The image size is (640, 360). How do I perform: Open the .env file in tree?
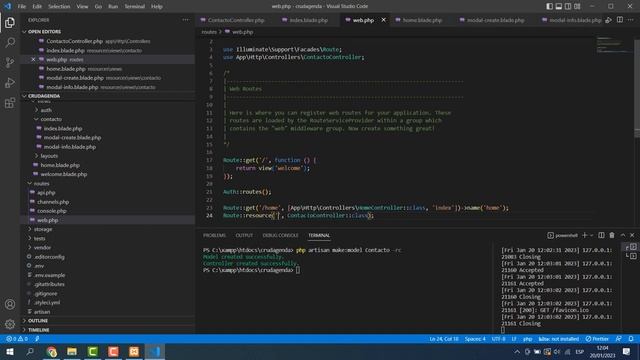pos(39,266)
